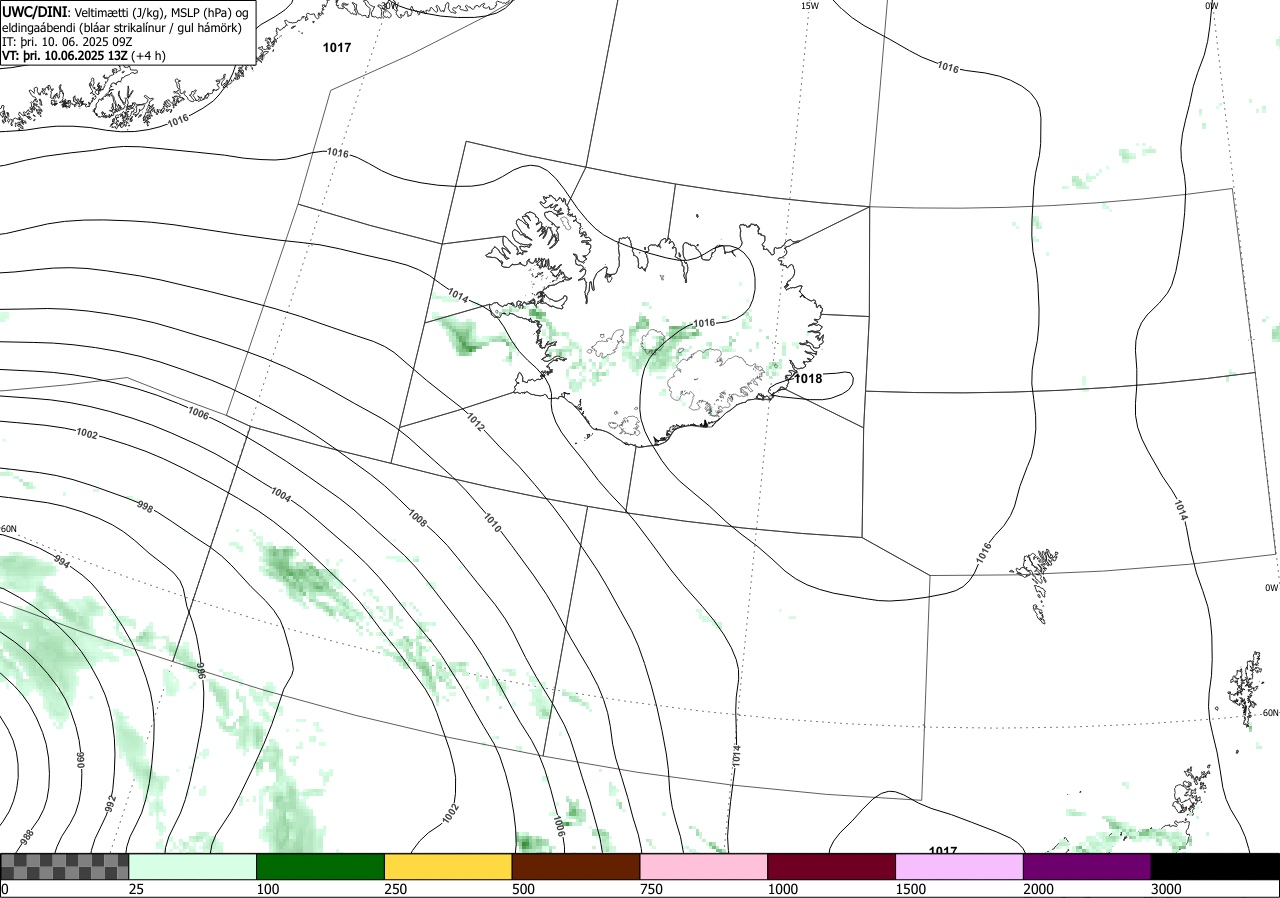The image size is (1280, 898).
Task: Click the 994 isobar label
Action: 62,561
